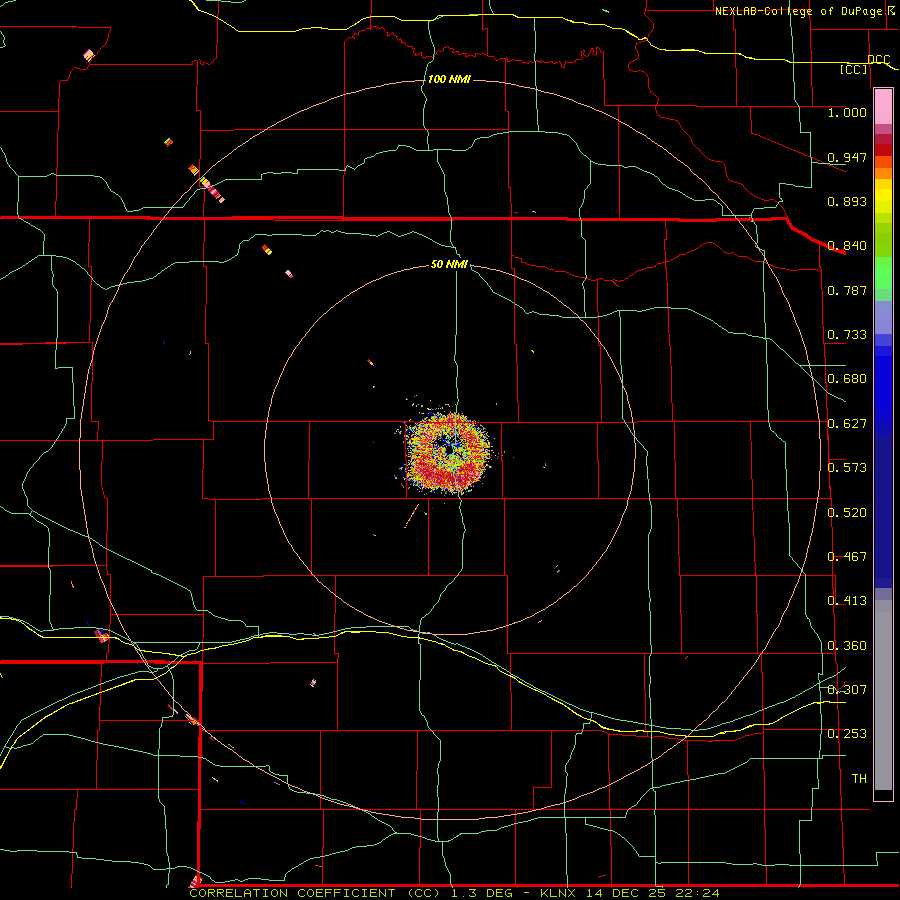Click the radar echo cluster at map center

click(448, 452)
